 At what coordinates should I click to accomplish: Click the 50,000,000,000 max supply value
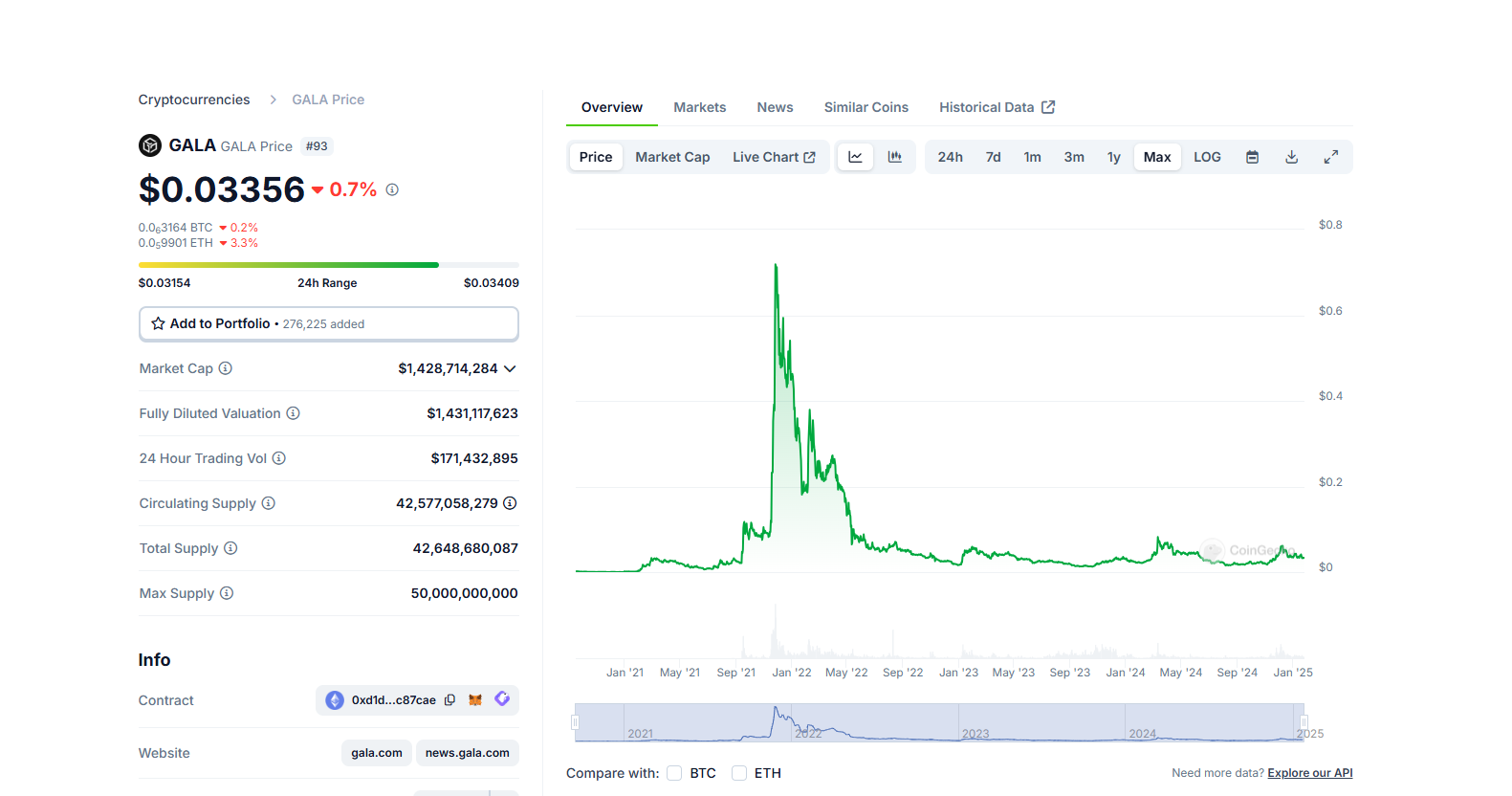pos(465,593)
